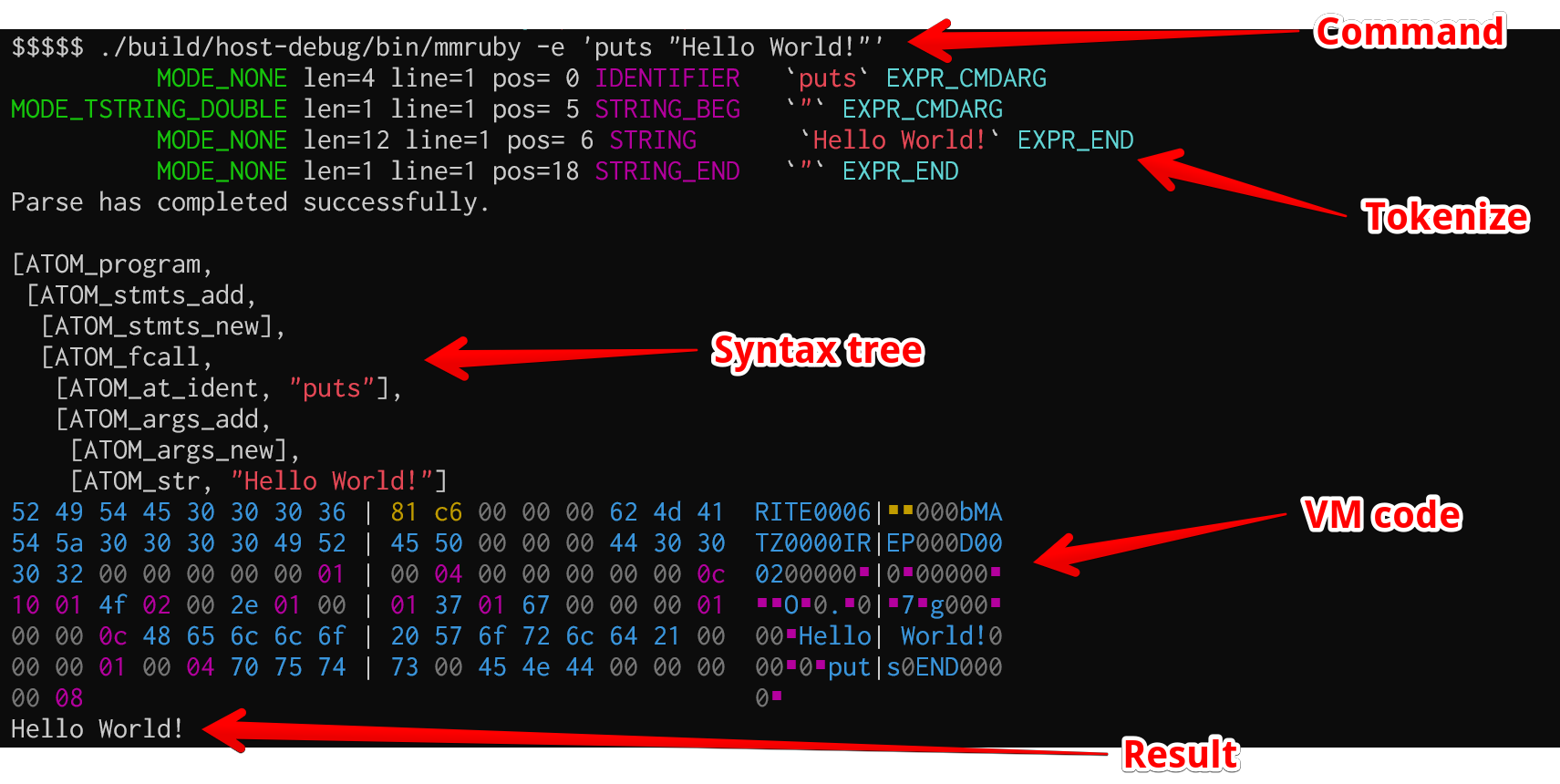
Task: Click the 'VM code' annotation label
Action: click(x=1382, y=515)
